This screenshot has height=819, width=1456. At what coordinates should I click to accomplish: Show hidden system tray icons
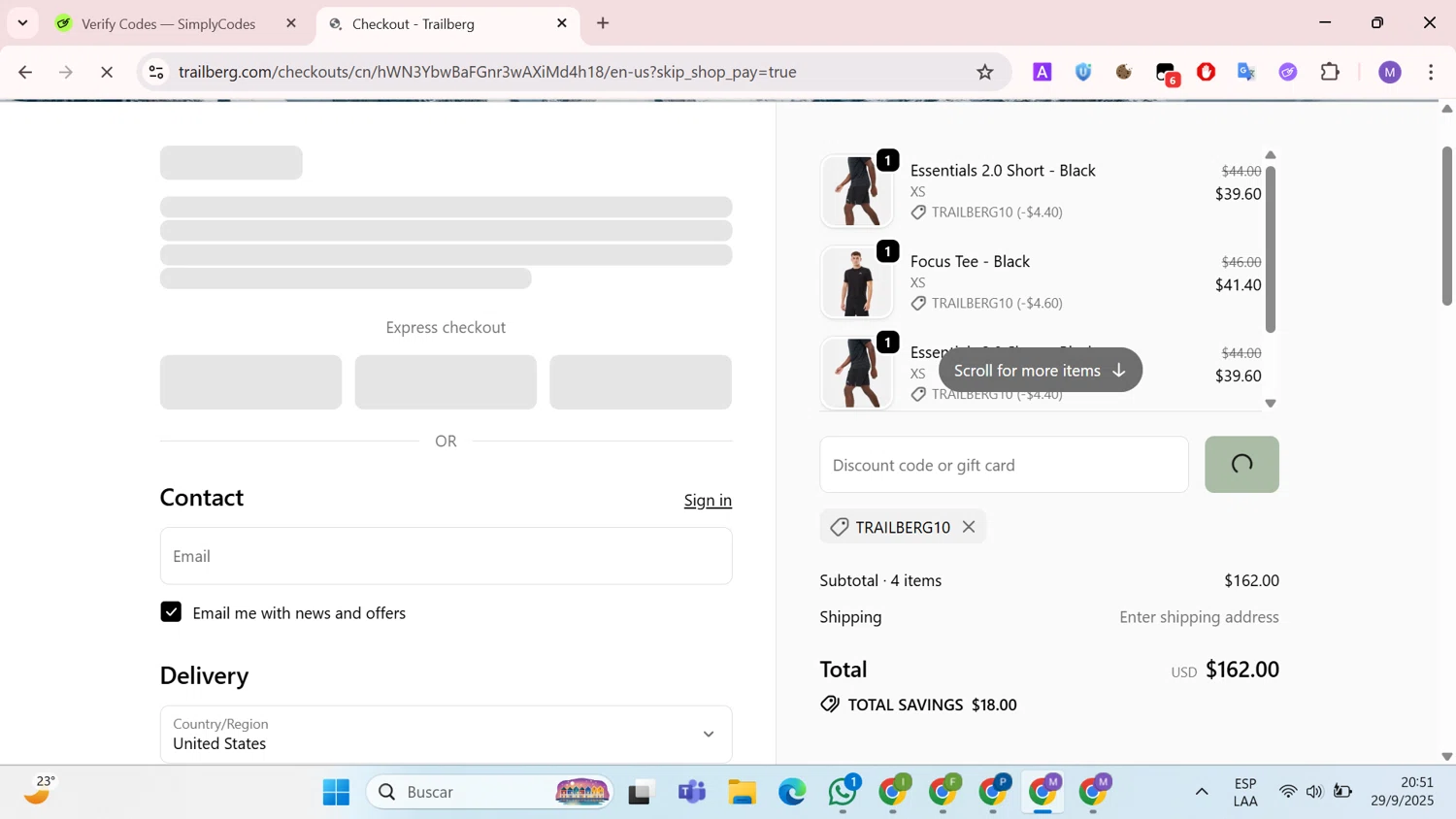point(1202,792)
